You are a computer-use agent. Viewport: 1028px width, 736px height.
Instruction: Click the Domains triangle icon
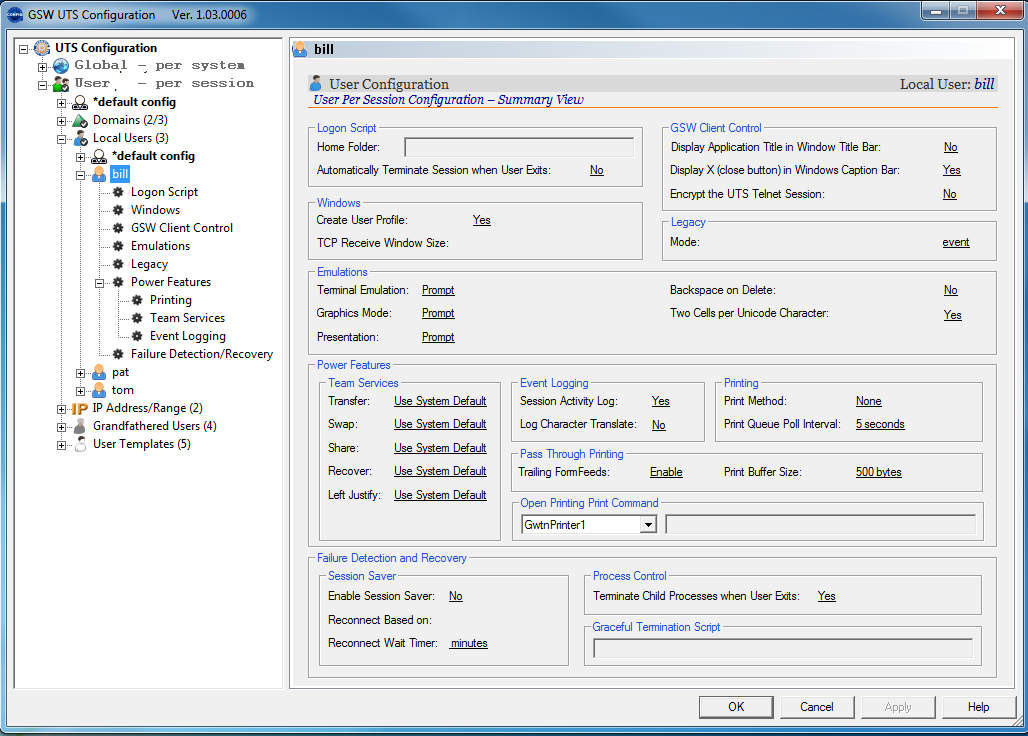[x=80, y=120]
